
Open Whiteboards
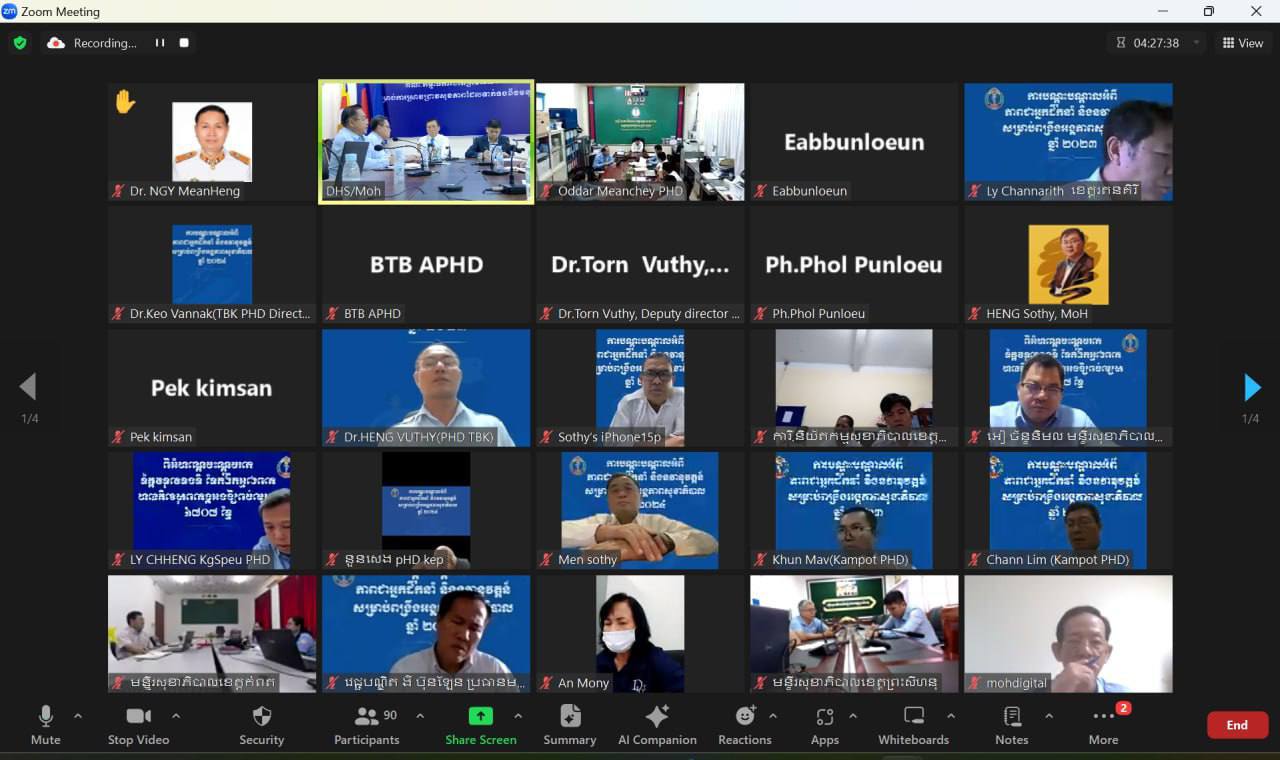click(x=914, y=725)
